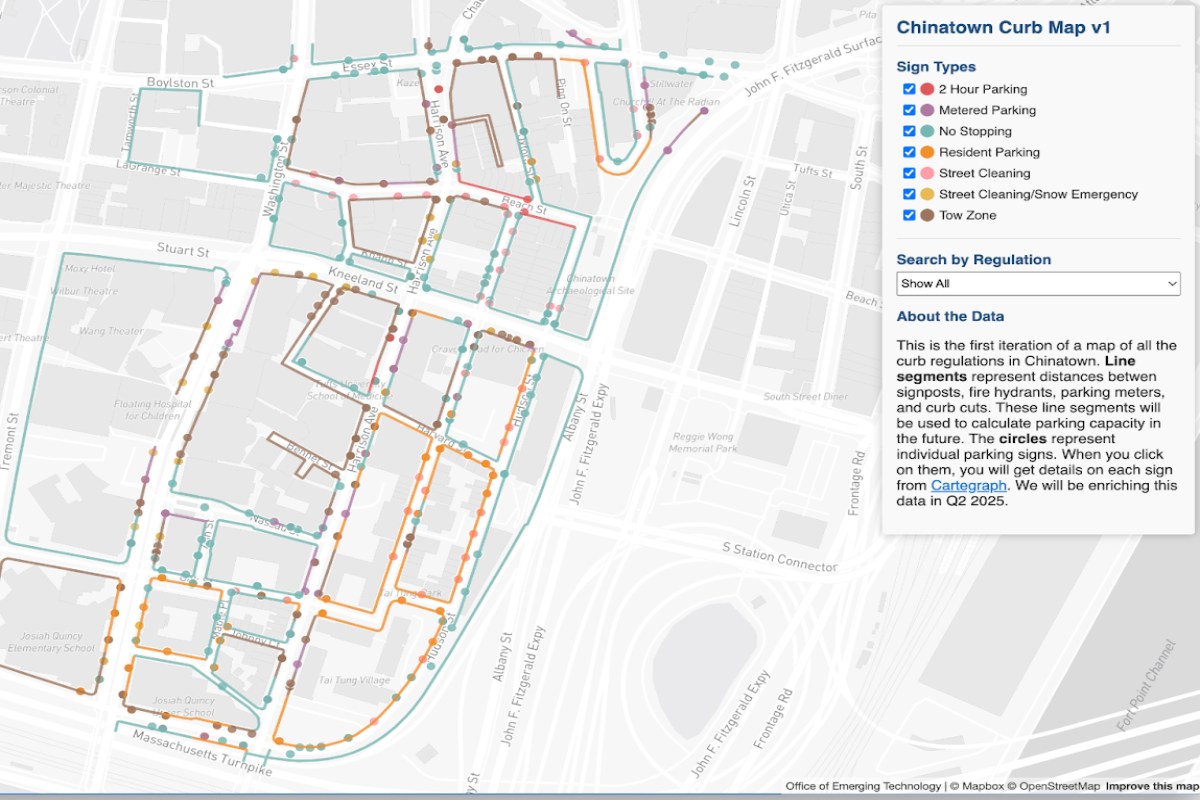Disable the Tow Zone sign type checkbox
This screenshot has width=1200, height=800.
(909, 215)
